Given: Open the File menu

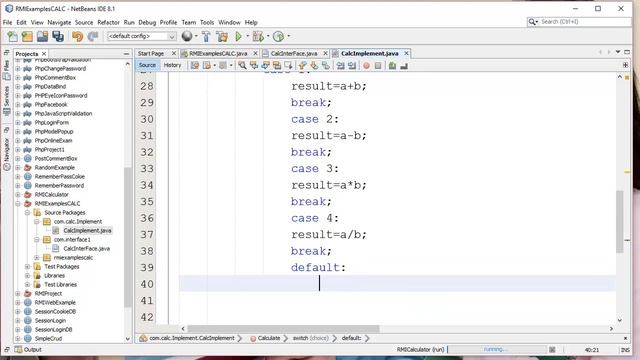Looking at the screenshot, I should tap(7, 22).
